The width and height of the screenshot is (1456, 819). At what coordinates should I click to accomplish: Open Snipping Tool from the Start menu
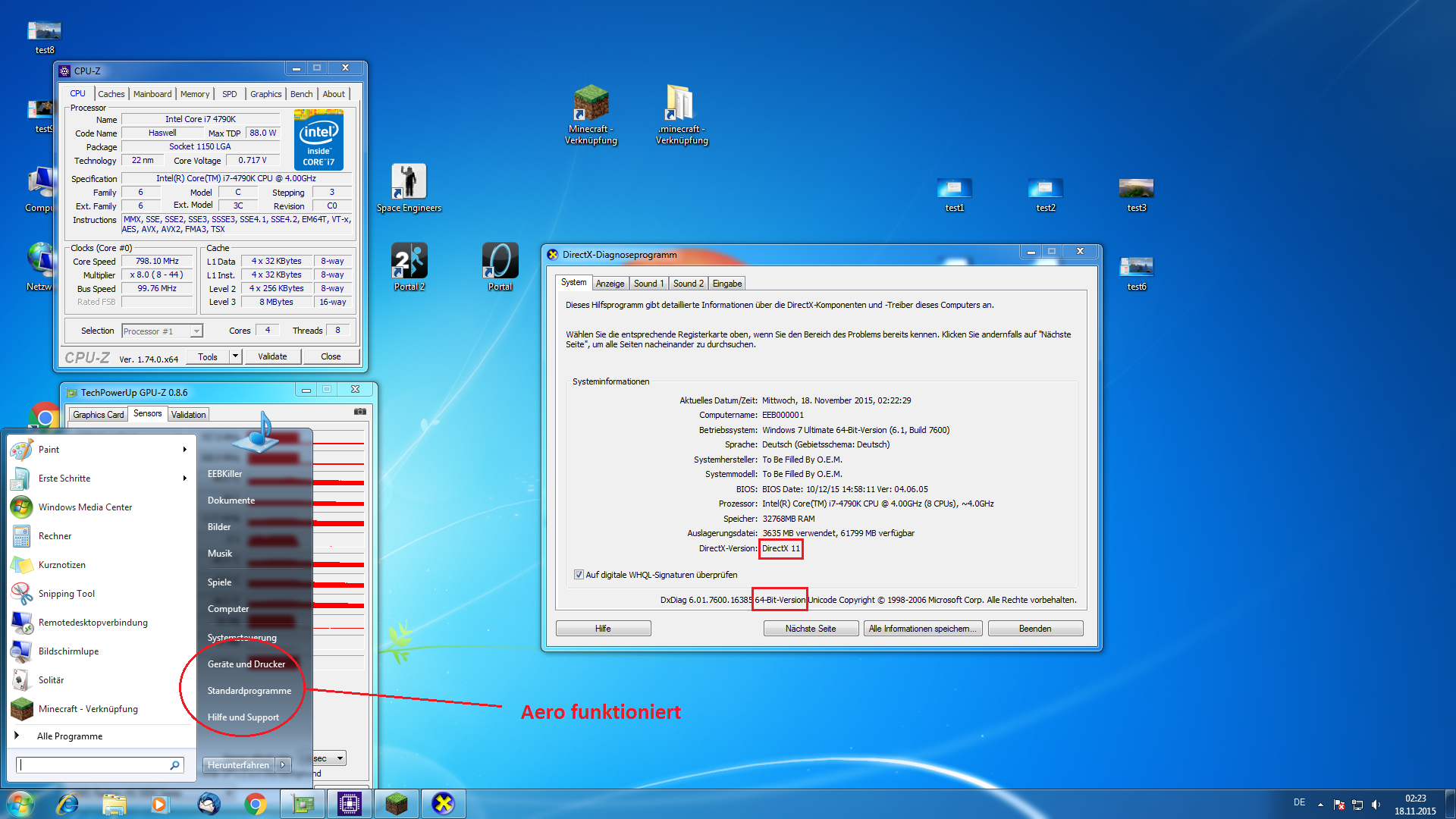(x=101, y=594)
